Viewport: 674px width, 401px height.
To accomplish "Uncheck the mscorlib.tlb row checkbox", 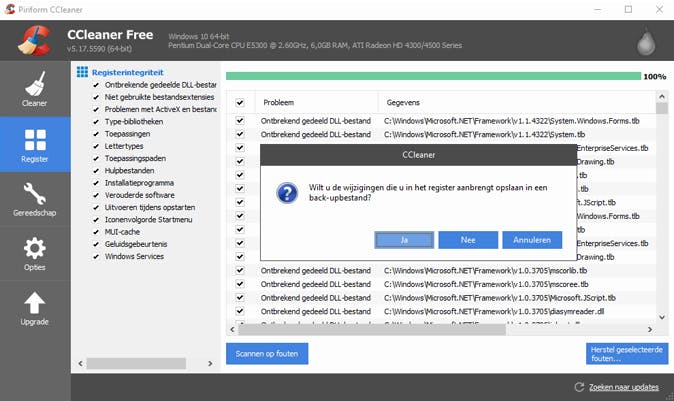I will coord(240,270).
